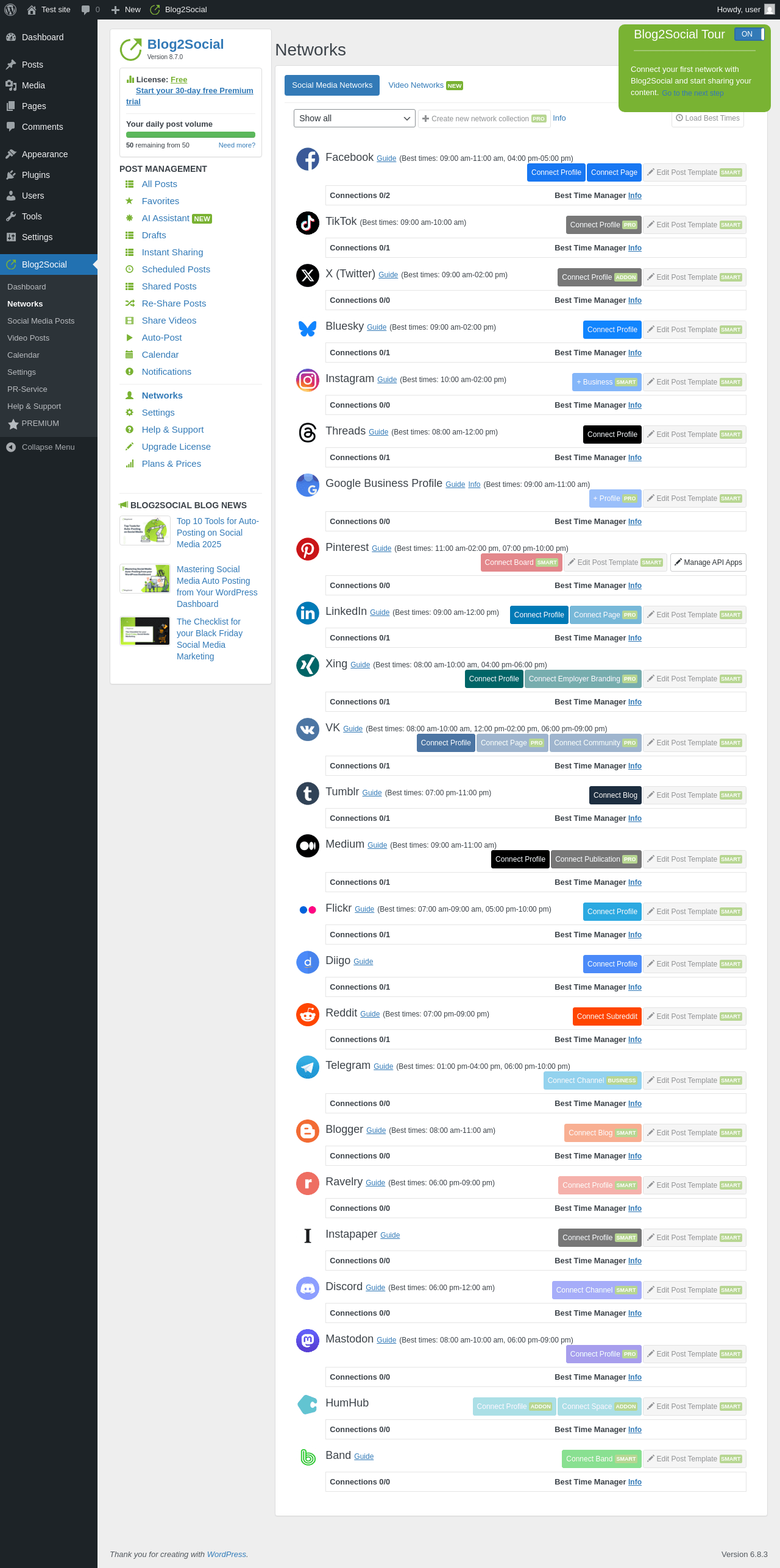The width and height of the screenshot is (780, 1568).
Task: Open the Mastering Social Media Auto Posting thumbnail
Action: click(x=145, y=579)
